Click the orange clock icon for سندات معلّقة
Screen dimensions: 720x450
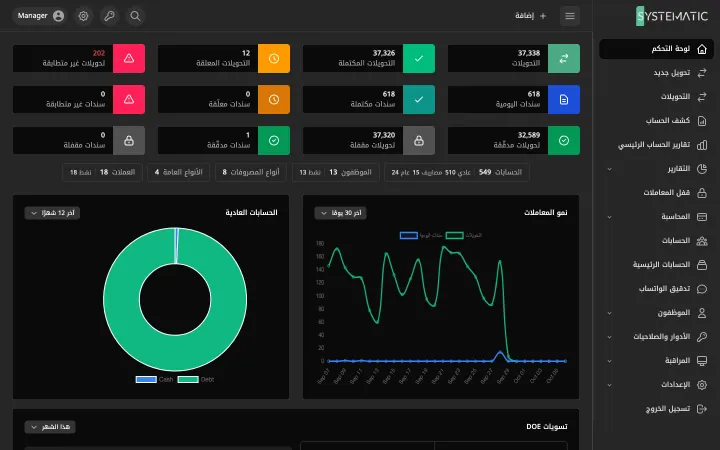tap(274, 99)
